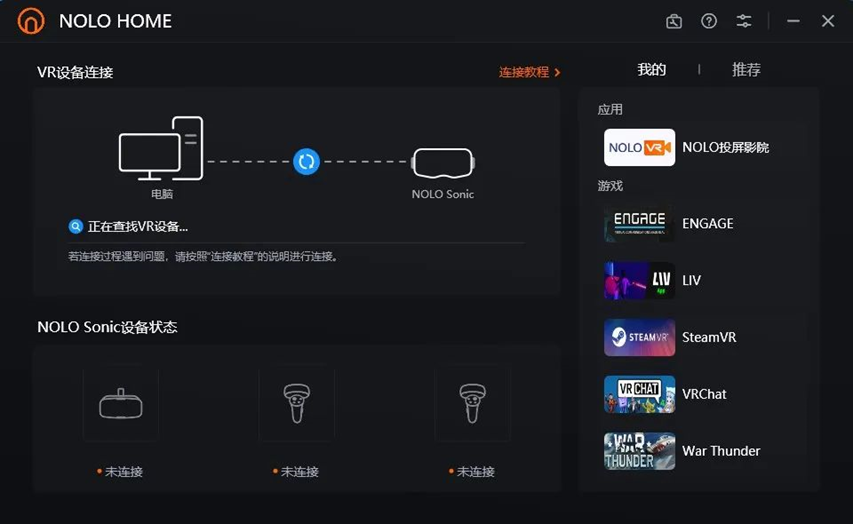Click 未连接 under the middle controller
The width and height of the screenshot is (853, 524).
click(x=299, y=471)
